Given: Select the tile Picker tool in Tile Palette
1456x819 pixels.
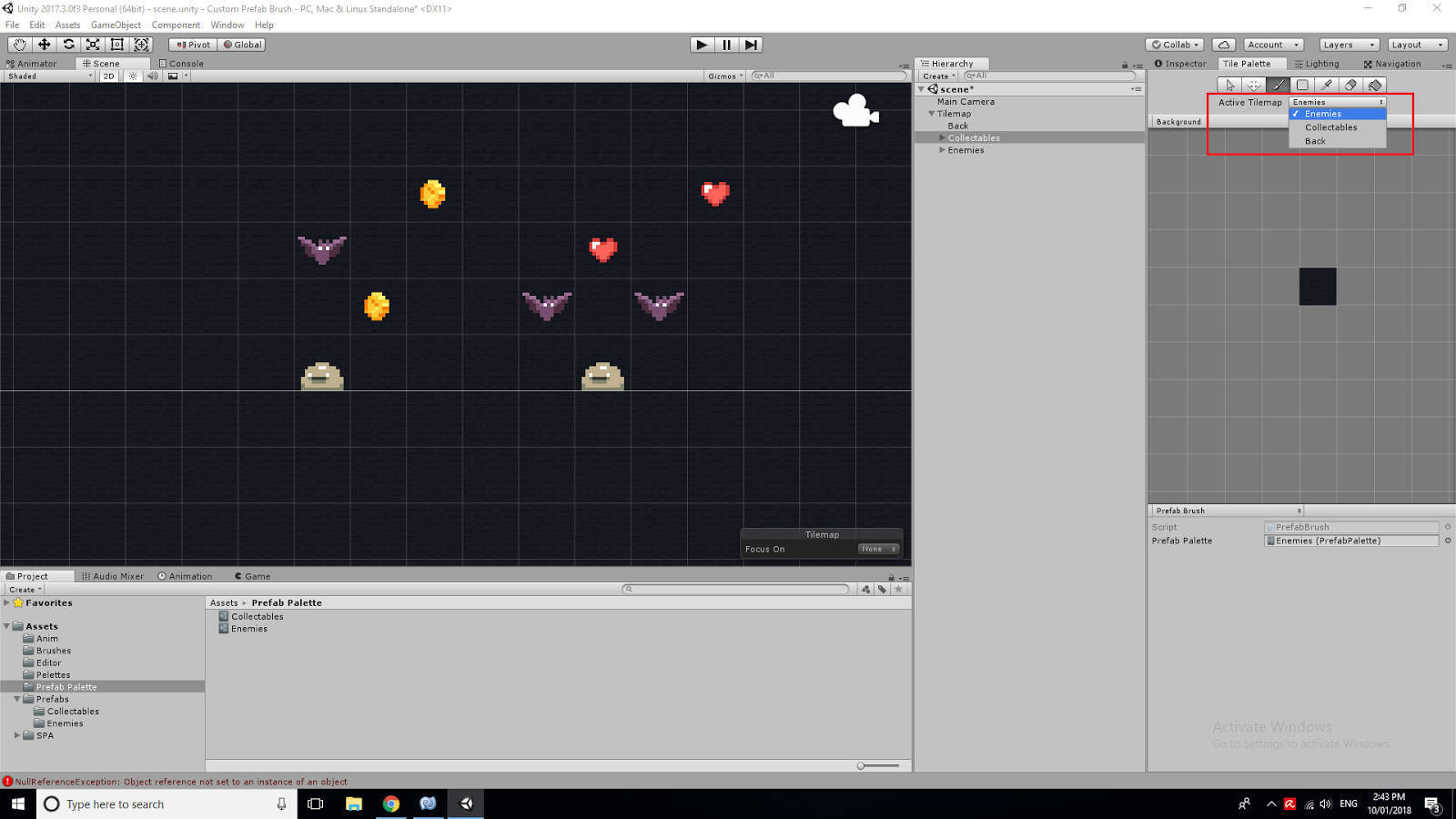Looking at the screenshot, I should (1326, 85).
